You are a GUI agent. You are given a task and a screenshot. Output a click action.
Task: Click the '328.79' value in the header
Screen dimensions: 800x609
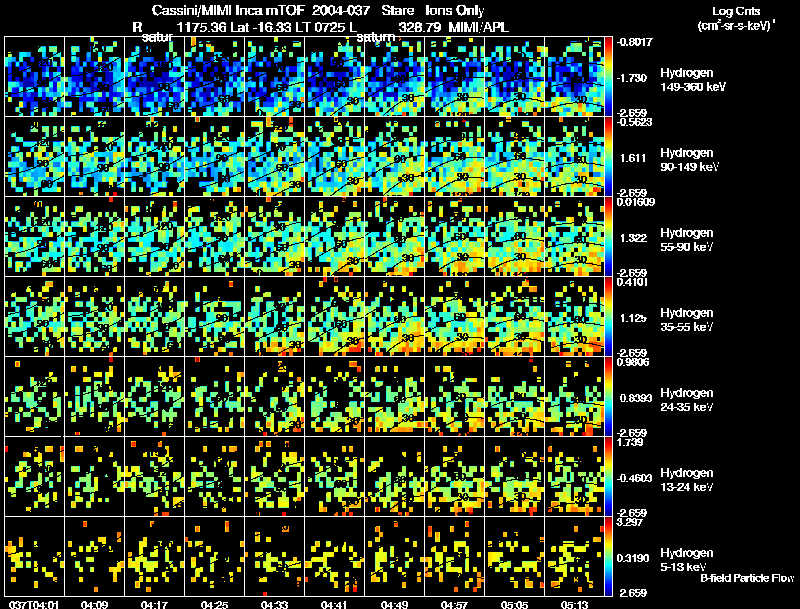click(421, 27)
